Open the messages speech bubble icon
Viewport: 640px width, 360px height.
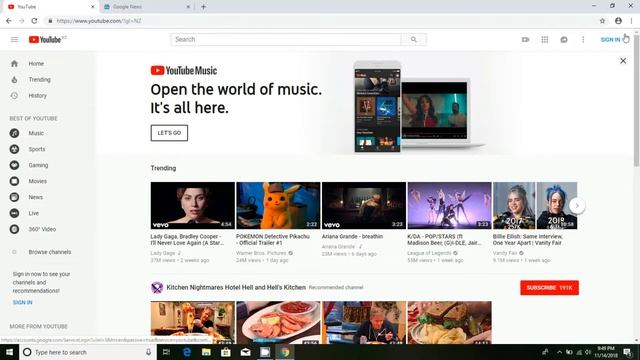coord(564,40)
